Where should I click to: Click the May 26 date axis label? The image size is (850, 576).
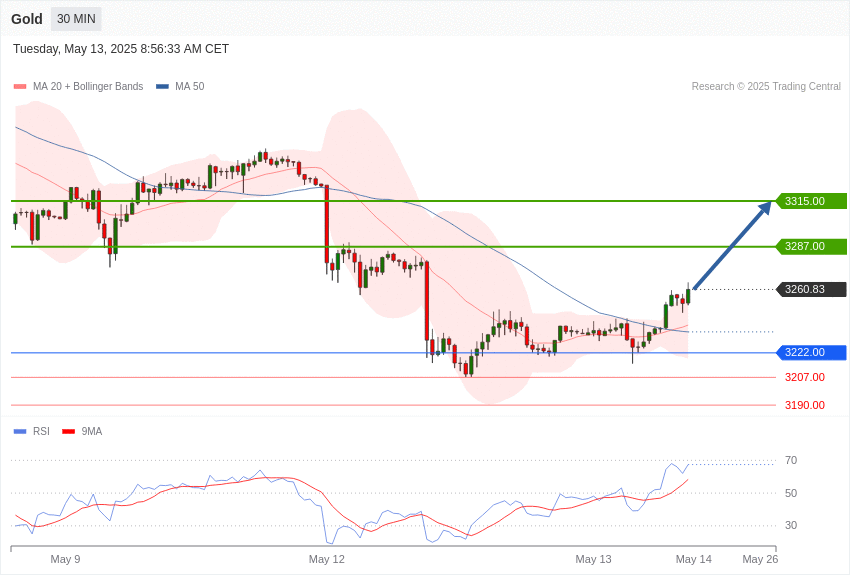[x=760, y=559]
